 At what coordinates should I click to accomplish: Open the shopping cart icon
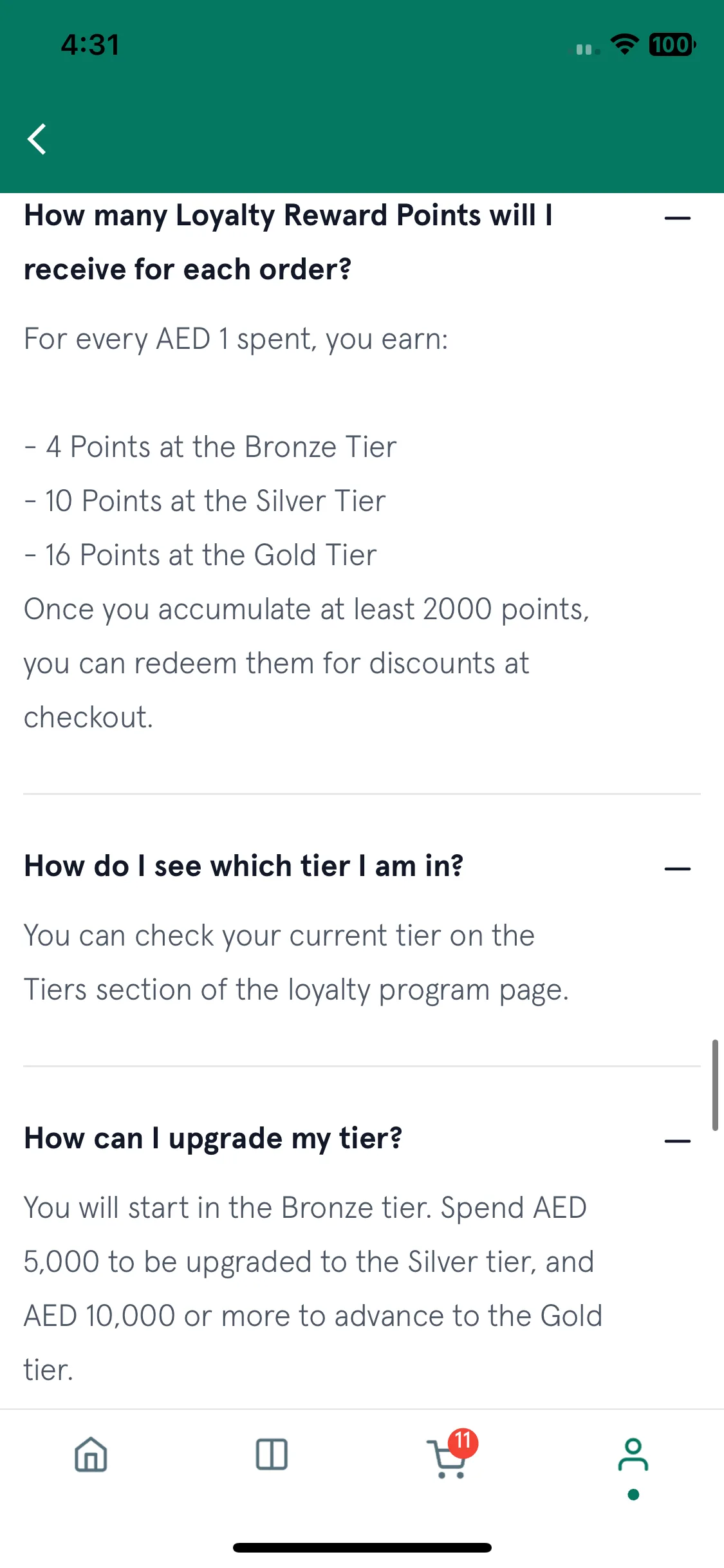point(447,1459)
